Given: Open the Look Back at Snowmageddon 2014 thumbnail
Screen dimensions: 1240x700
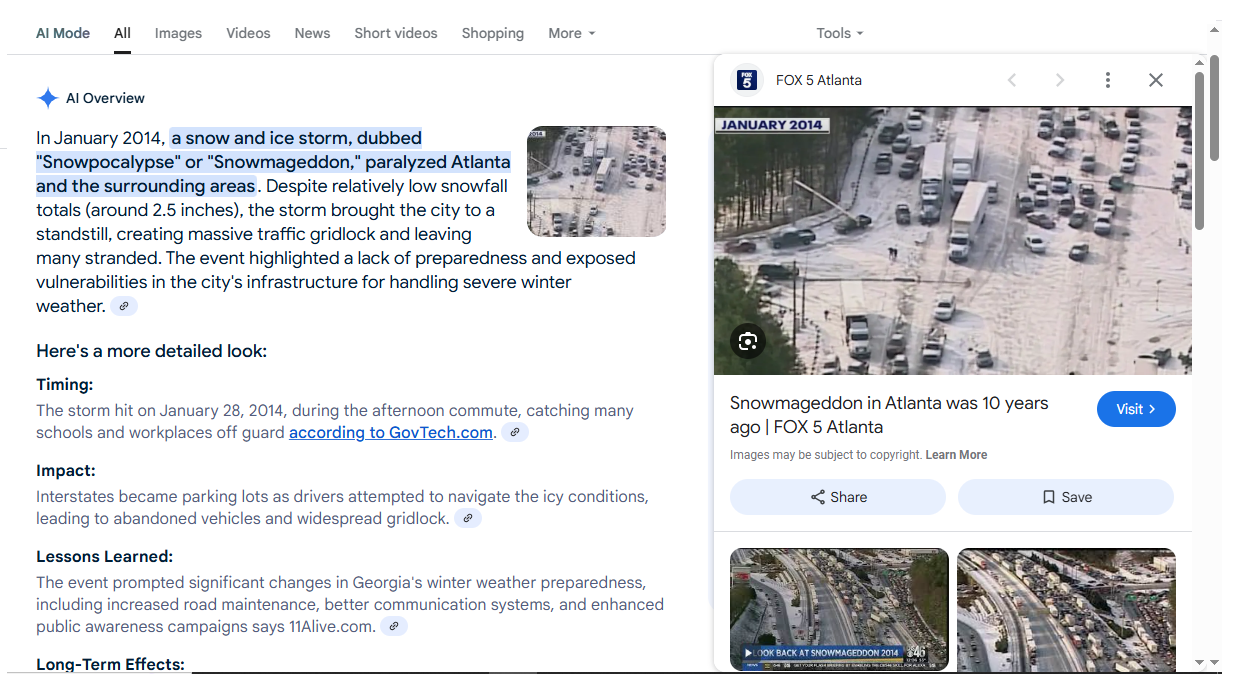Looking at the screenshot, I should [x=839, y=609].
